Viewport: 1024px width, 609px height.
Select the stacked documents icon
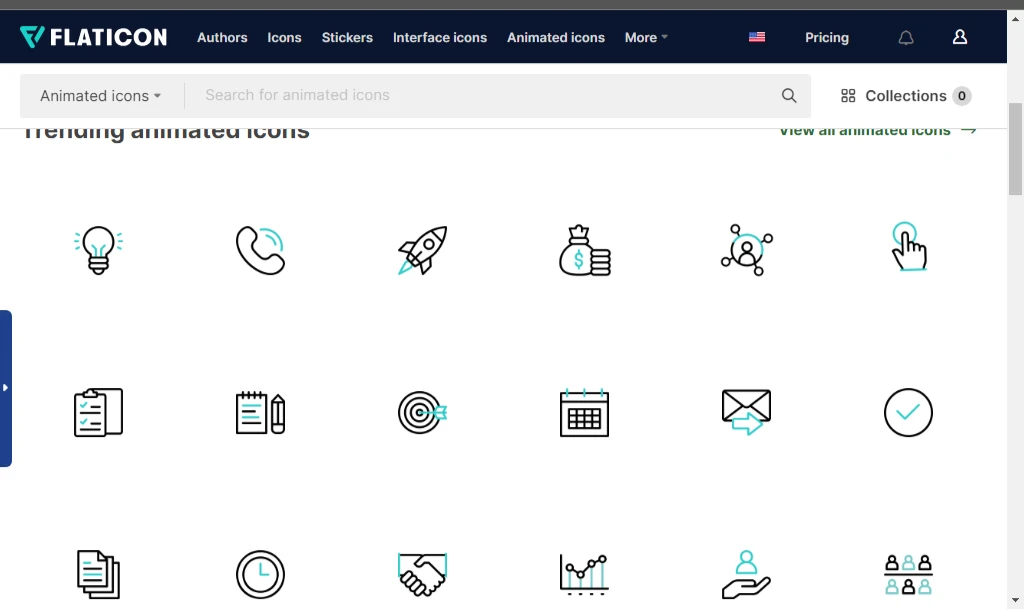tap(99, 574)
